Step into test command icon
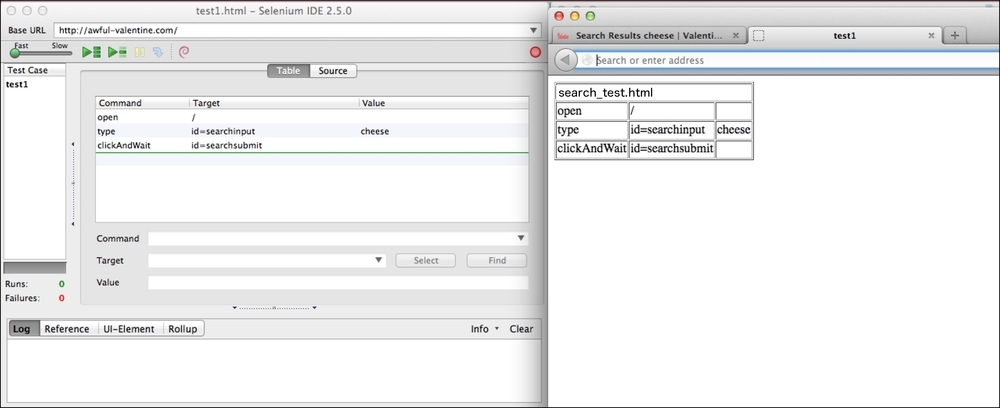This screenshot has height=408, width=1000. click(x=158, y=52)
